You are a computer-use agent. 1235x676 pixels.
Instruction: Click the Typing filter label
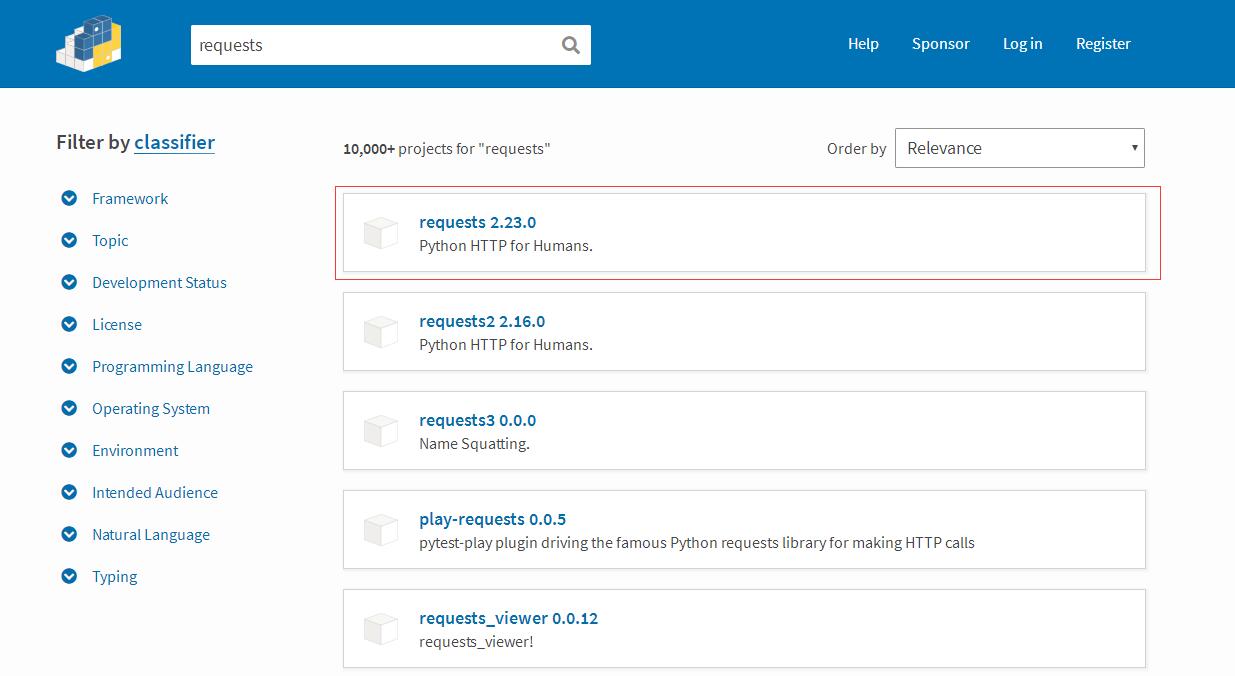(x=115, y=577)
